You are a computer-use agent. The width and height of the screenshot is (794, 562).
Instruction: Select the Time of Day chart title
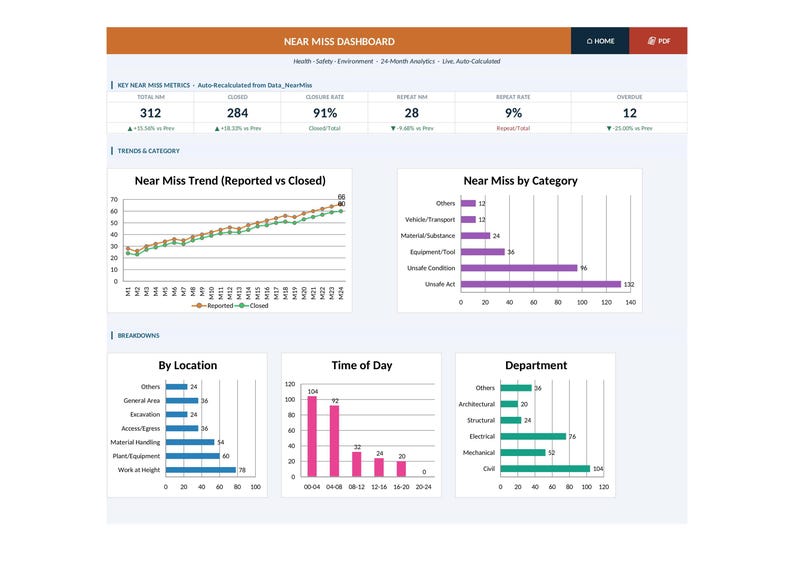tap(362, 366)
